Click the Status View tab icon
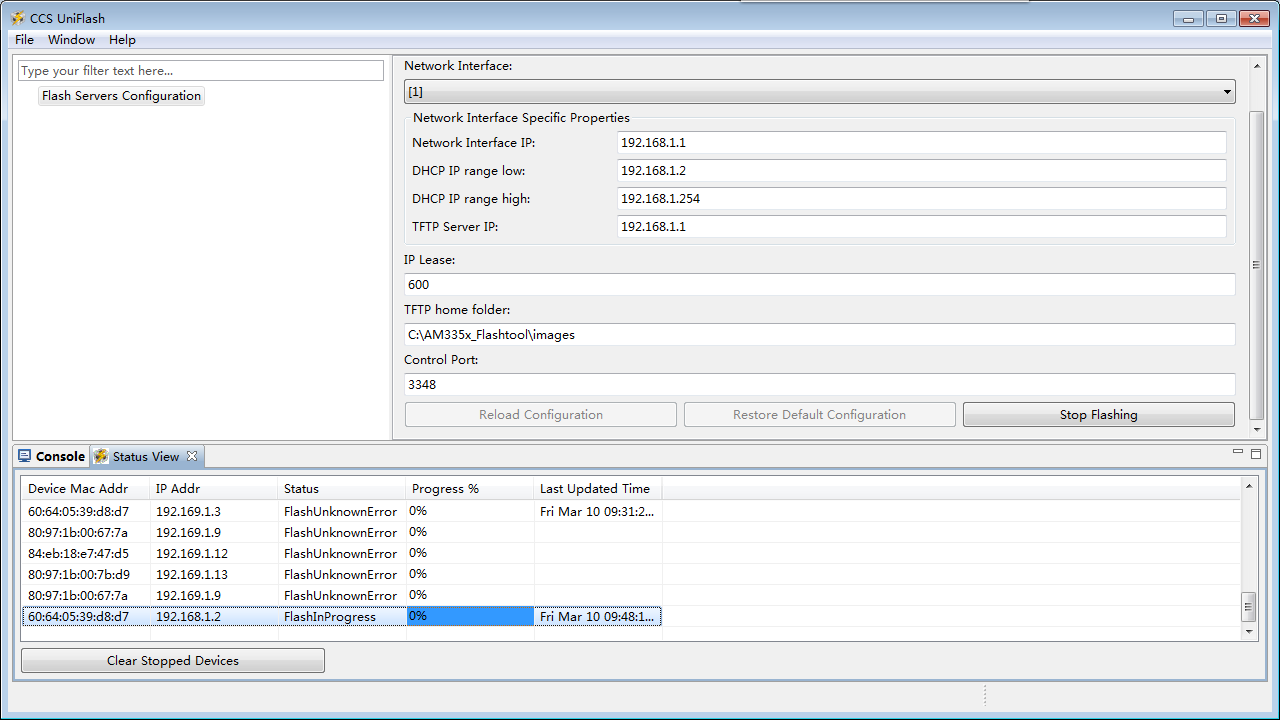This screenshot has width=1280, height=720. click(x=101, y=456)
